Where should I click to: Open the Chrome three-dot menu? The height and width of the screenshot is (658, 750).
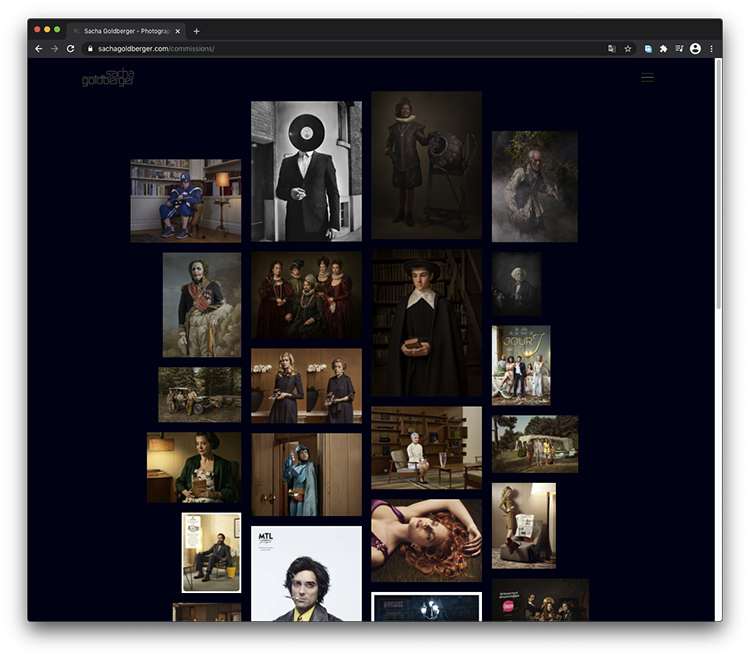(711, 48)
